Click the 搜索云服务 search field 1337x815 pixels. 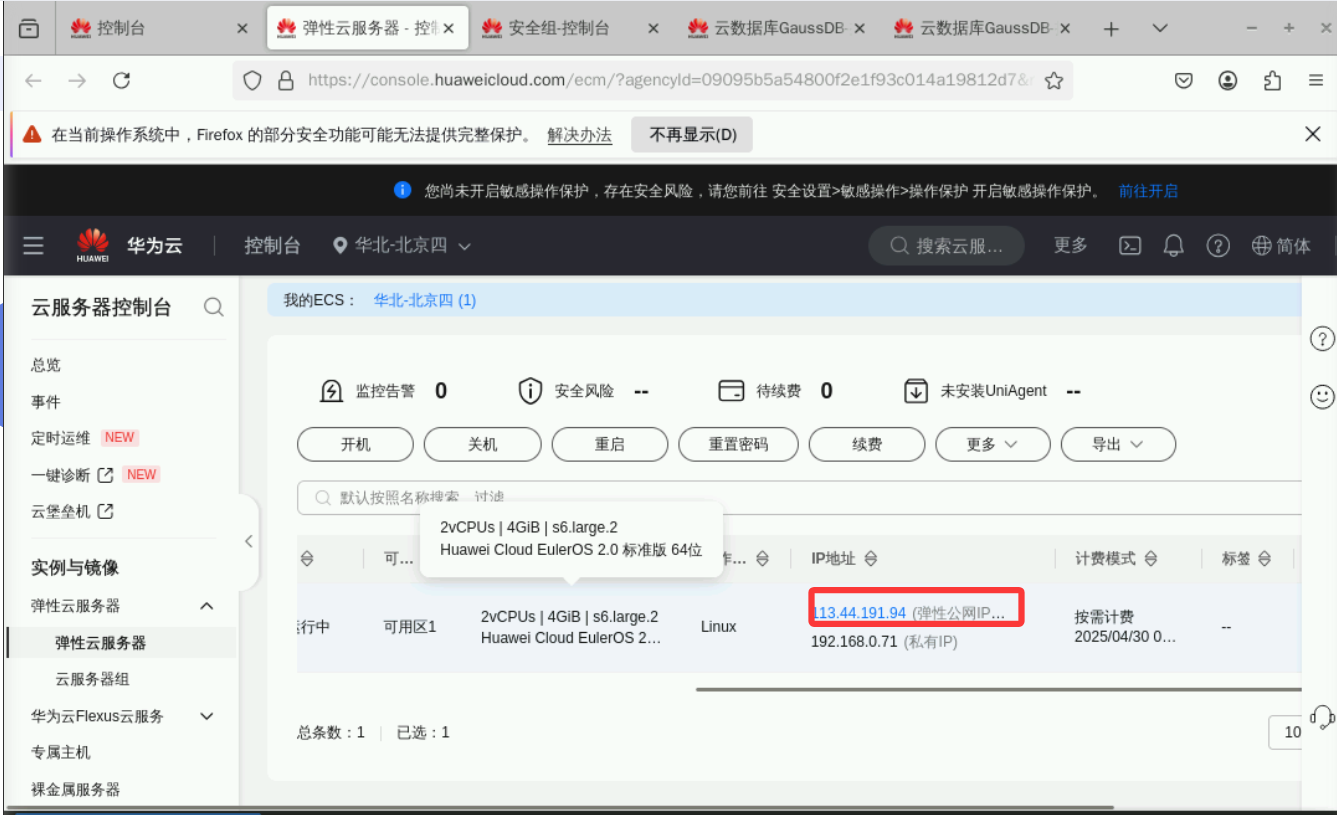pos(946,246)
